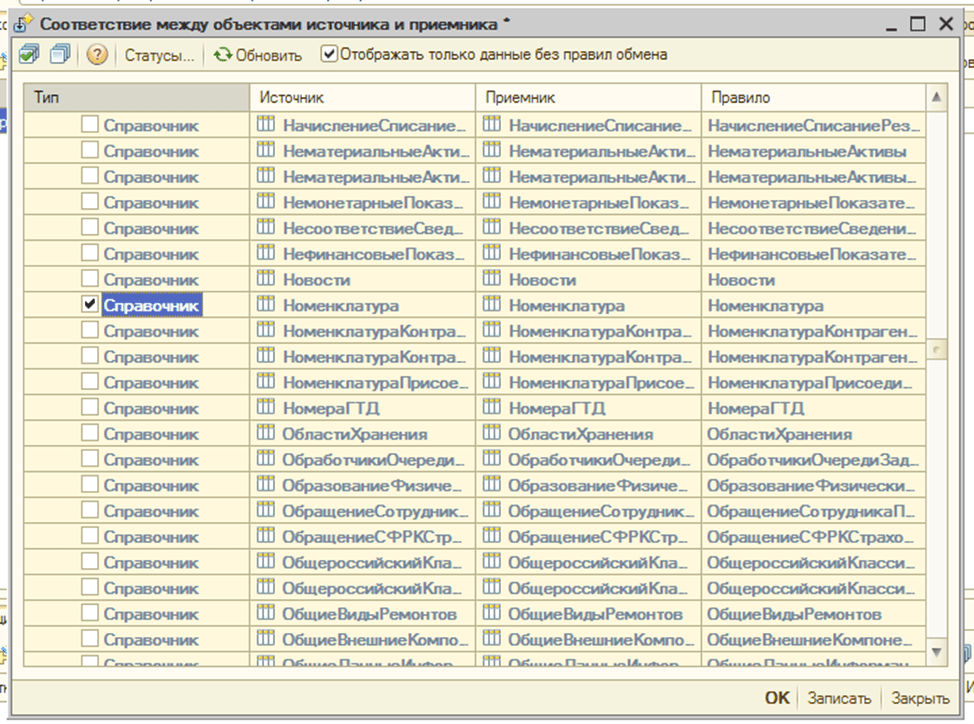Click the Источник column header

click(362, 97)
